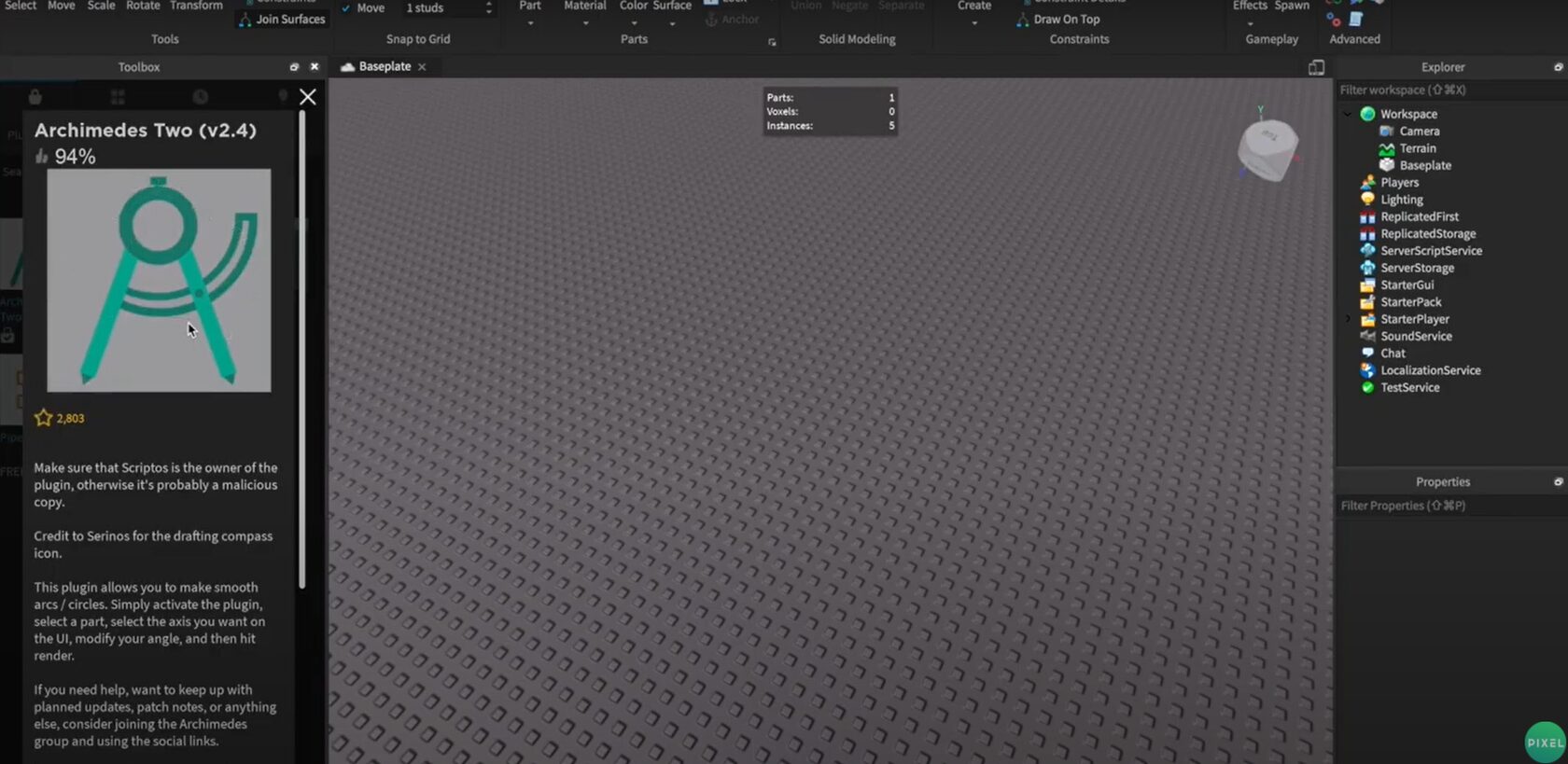
Task: Click the SoundService speaker icon
Action: pos(1367,337)
